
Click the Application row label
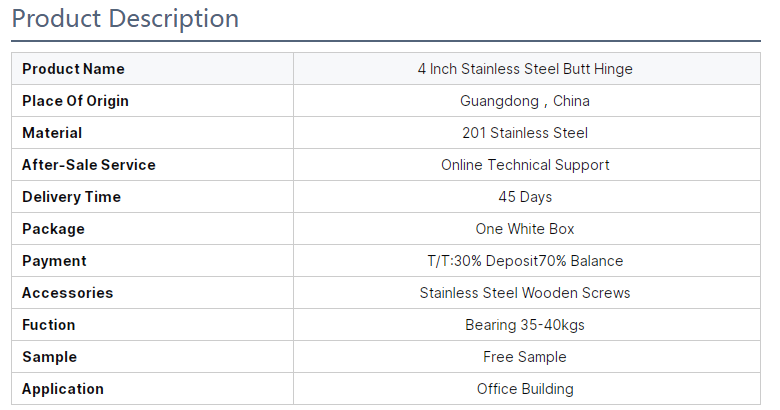pyautogui.click(x=63, y=389)
